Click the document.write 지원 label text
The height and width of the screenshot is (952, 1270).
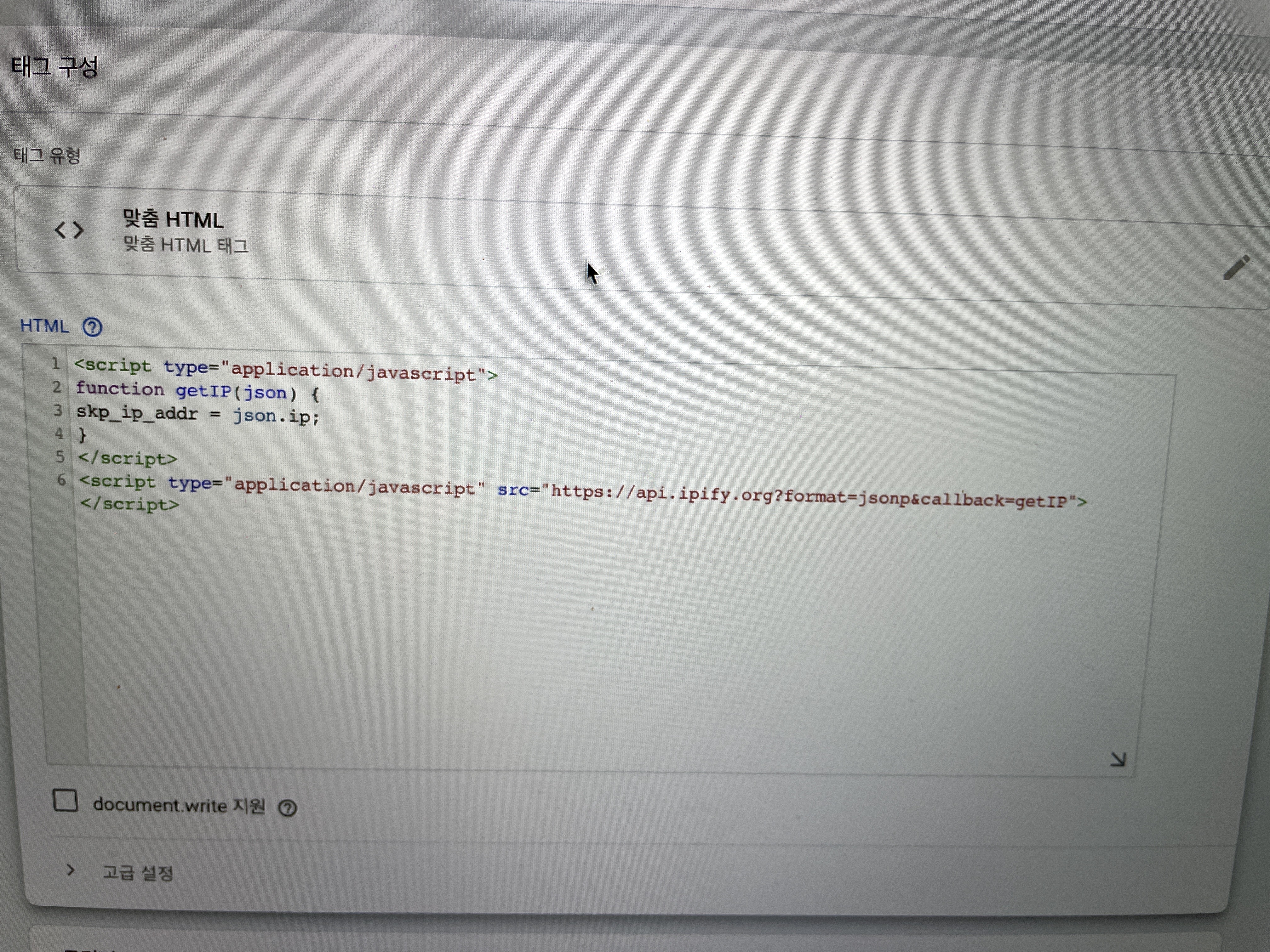[x=179, y=805]
